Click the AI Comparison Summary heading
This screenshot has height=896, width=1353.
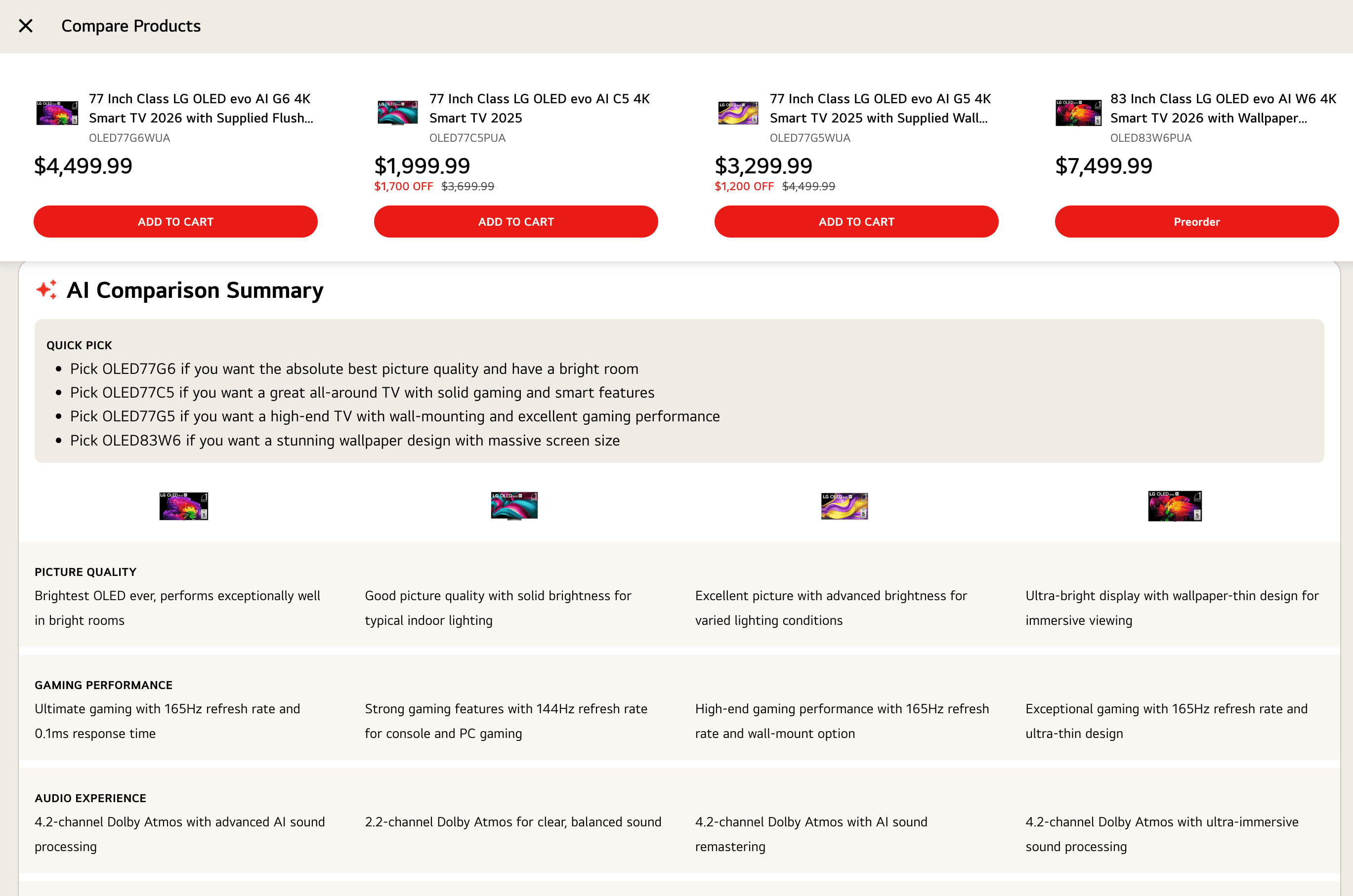[195, 290]
